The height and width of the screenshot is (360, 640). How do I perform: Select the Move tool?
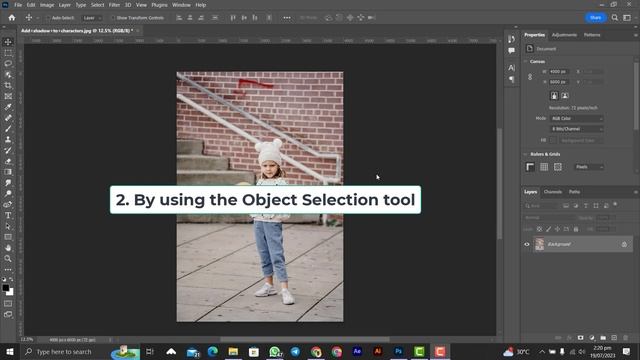pyautogui.click(x=8, y=42)
